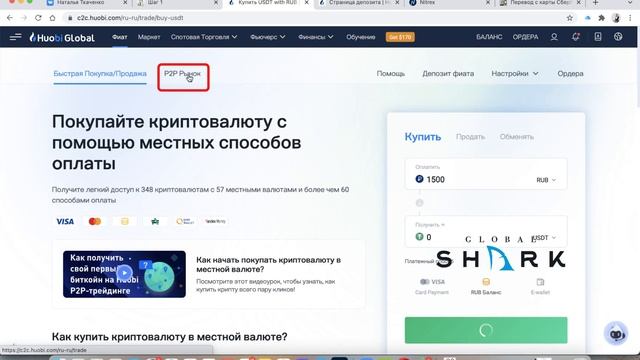Open the Депозит фиата link
Screen dimensions: 640x360
[x=448, y=73]
